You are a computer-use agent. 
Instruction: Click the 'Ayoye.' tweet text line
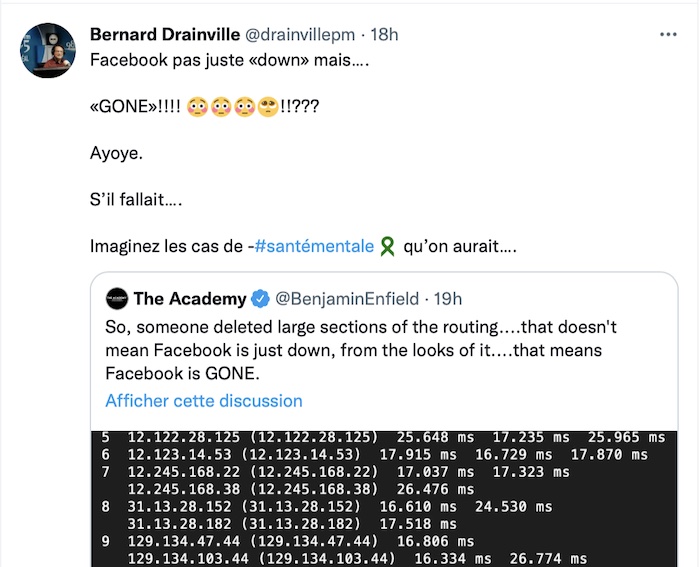click(x=116, y=153)
